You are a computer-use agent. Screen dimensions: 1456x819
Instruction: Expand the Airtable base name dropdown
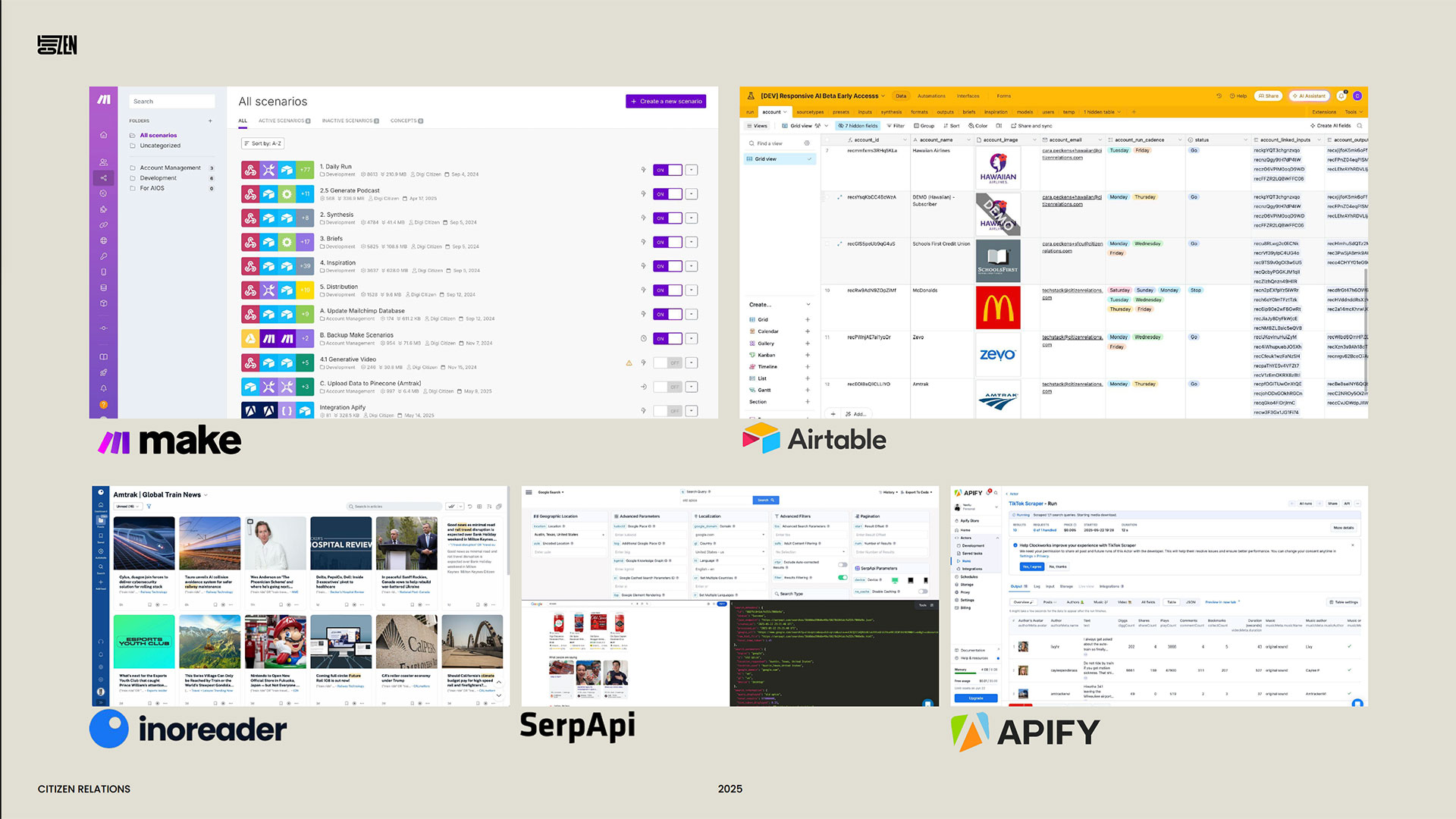(x=883, y=96)
